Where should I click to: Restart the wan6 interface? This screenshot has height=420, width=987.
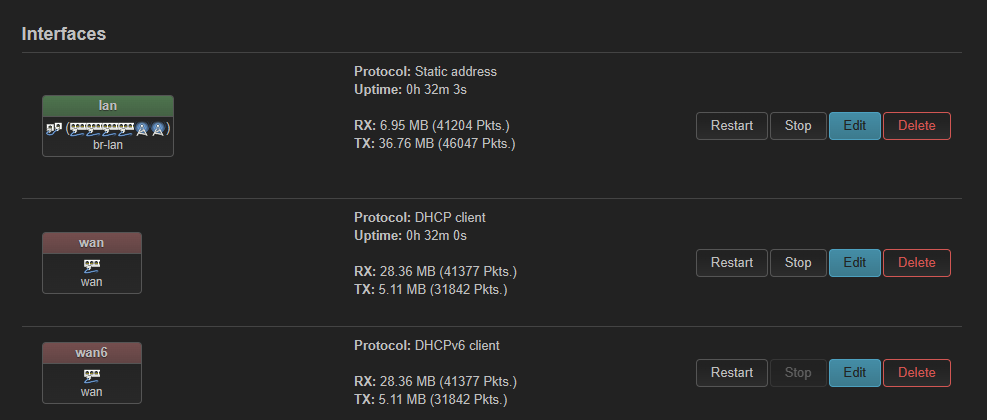[x=731, y=373]
